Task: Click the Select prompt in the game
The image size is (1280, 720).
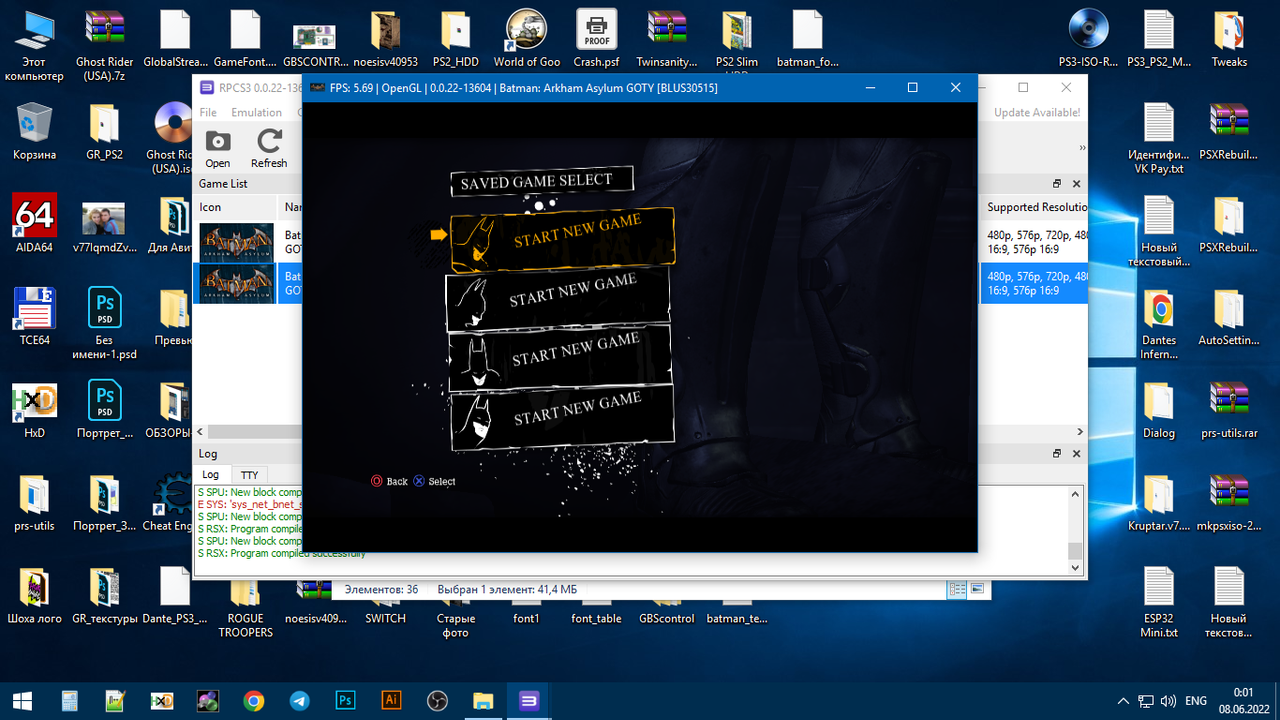Action: (x=434, y=481)
